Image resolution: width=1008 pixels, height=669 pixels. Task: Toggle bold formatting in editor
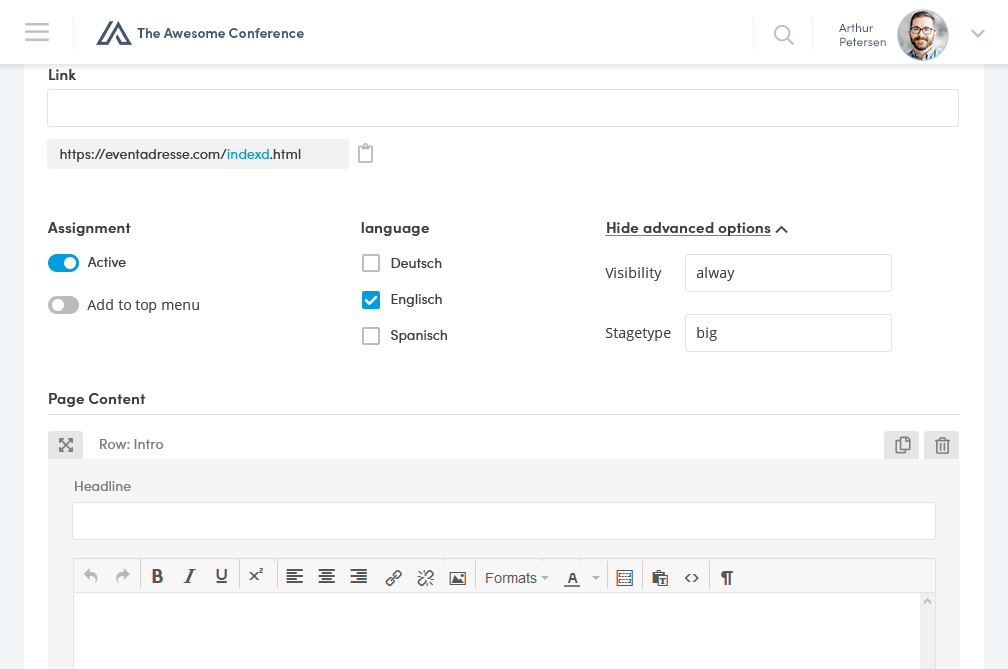coord(157,577)
